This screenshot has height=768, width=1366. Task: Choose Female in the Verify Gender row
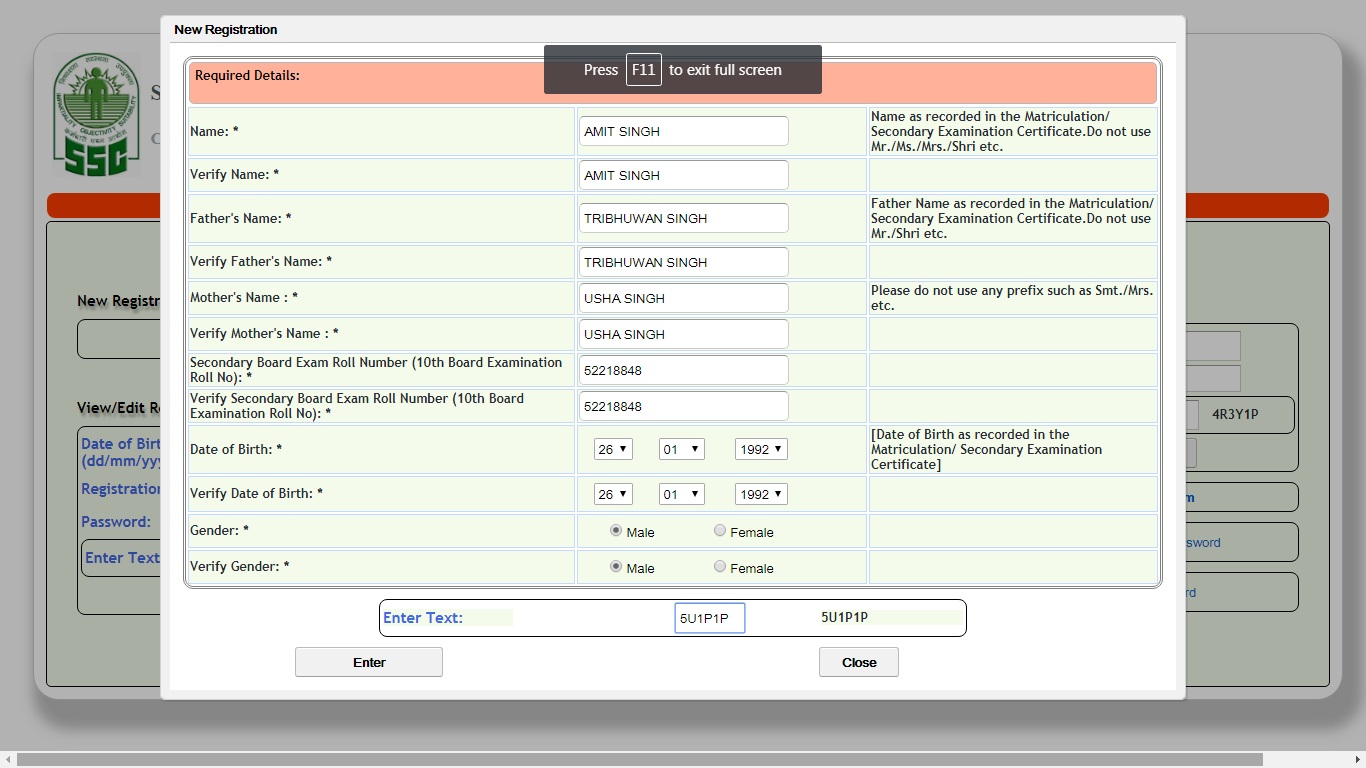click(720, 567)
